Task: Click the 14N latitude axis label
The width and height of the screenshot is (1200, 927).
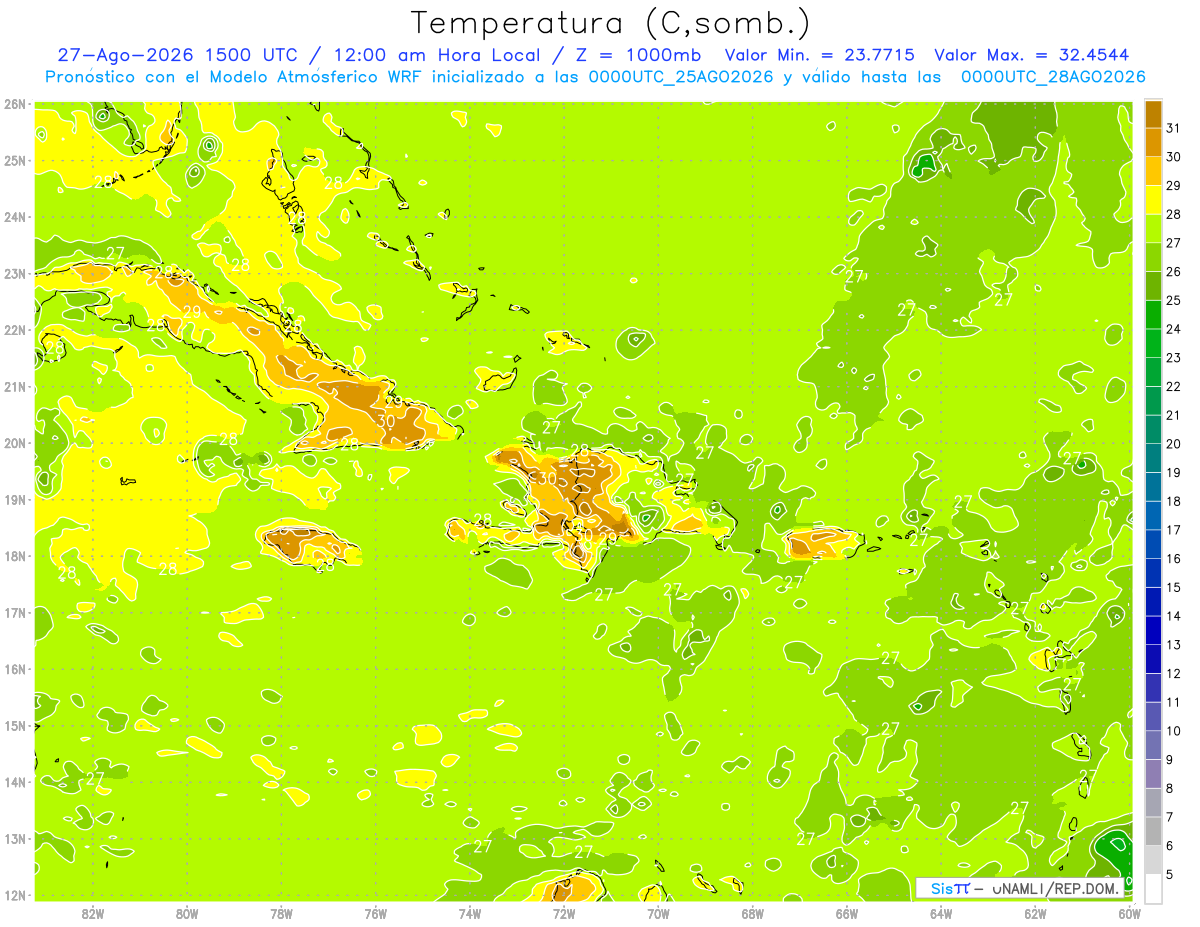Action: tap(15, 782)
